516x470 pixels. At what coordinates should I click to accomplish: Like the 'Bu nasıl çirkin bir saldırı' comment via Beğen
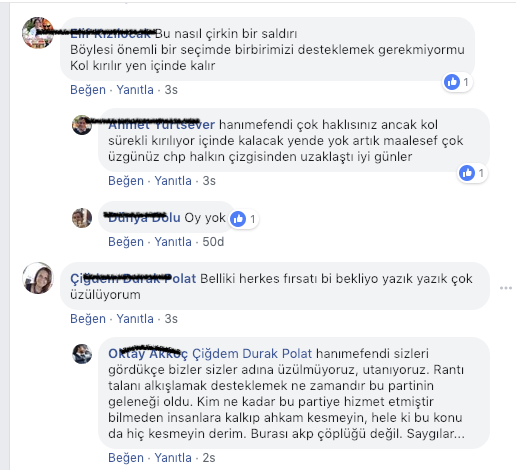coord(88,90)
